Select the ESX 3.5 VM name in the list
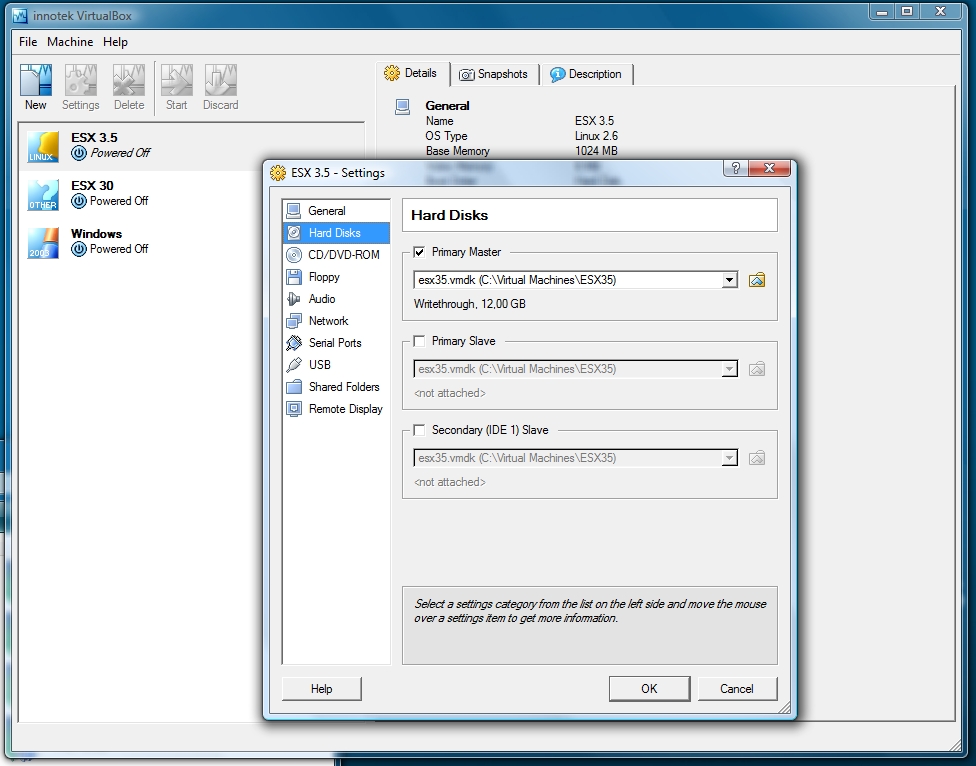976x766 pixels. point(94,138)
